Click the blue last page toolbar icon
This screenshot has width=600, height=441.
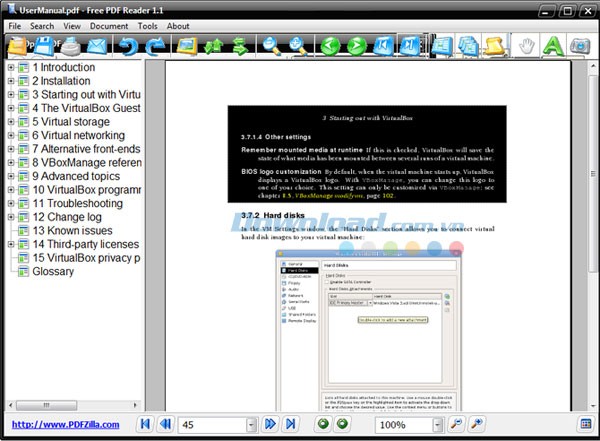tap(409, 46)
